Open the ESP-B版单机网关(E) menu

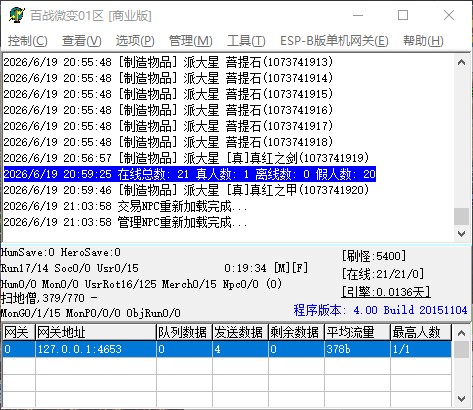pyautogui.click(x=334, y=41)
